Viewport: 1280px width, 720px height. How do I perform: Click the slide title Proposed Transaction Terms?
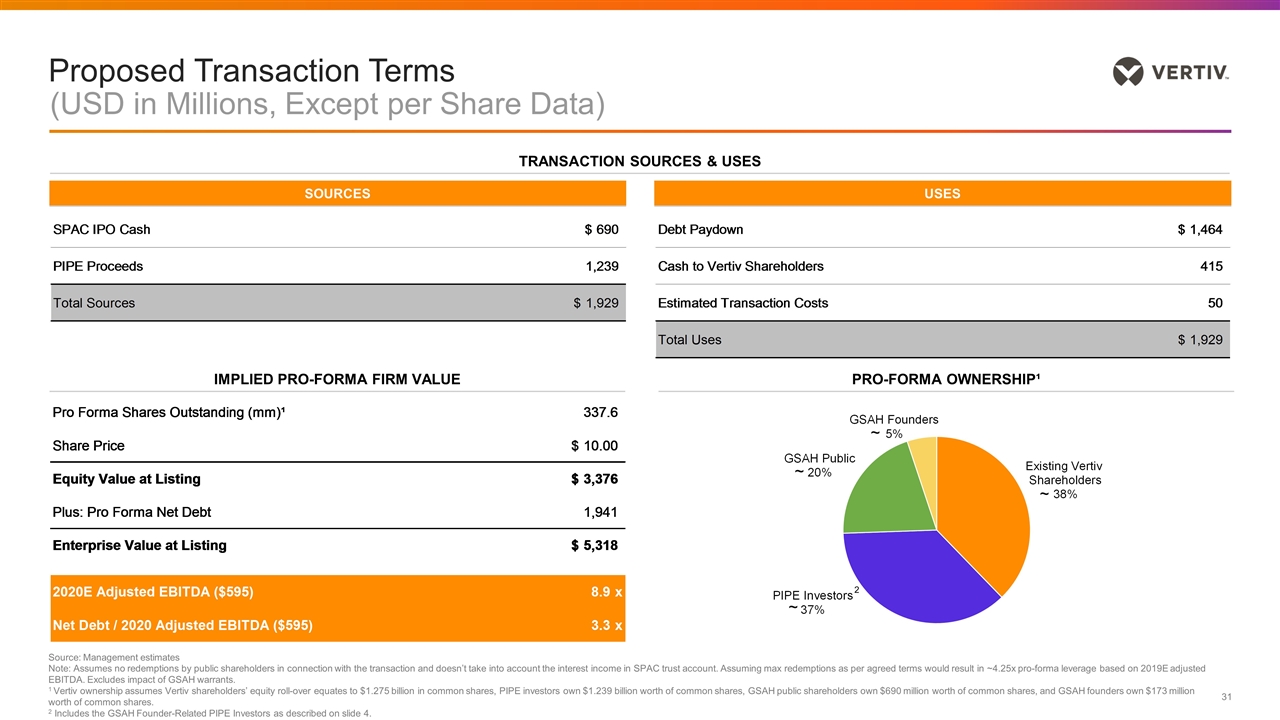point(253,71)
